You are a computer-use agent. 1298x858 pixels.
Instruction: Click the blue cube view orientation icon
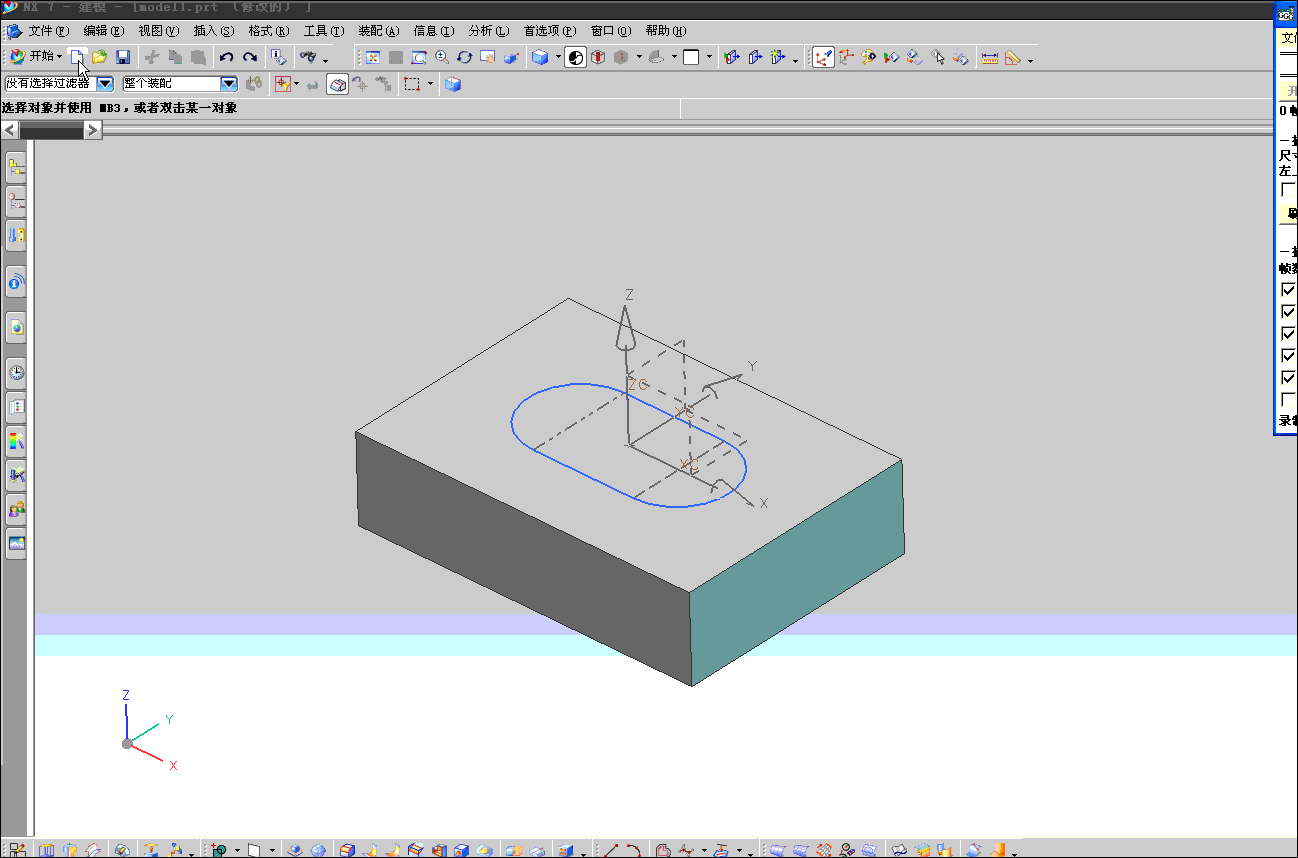[540, 57]
